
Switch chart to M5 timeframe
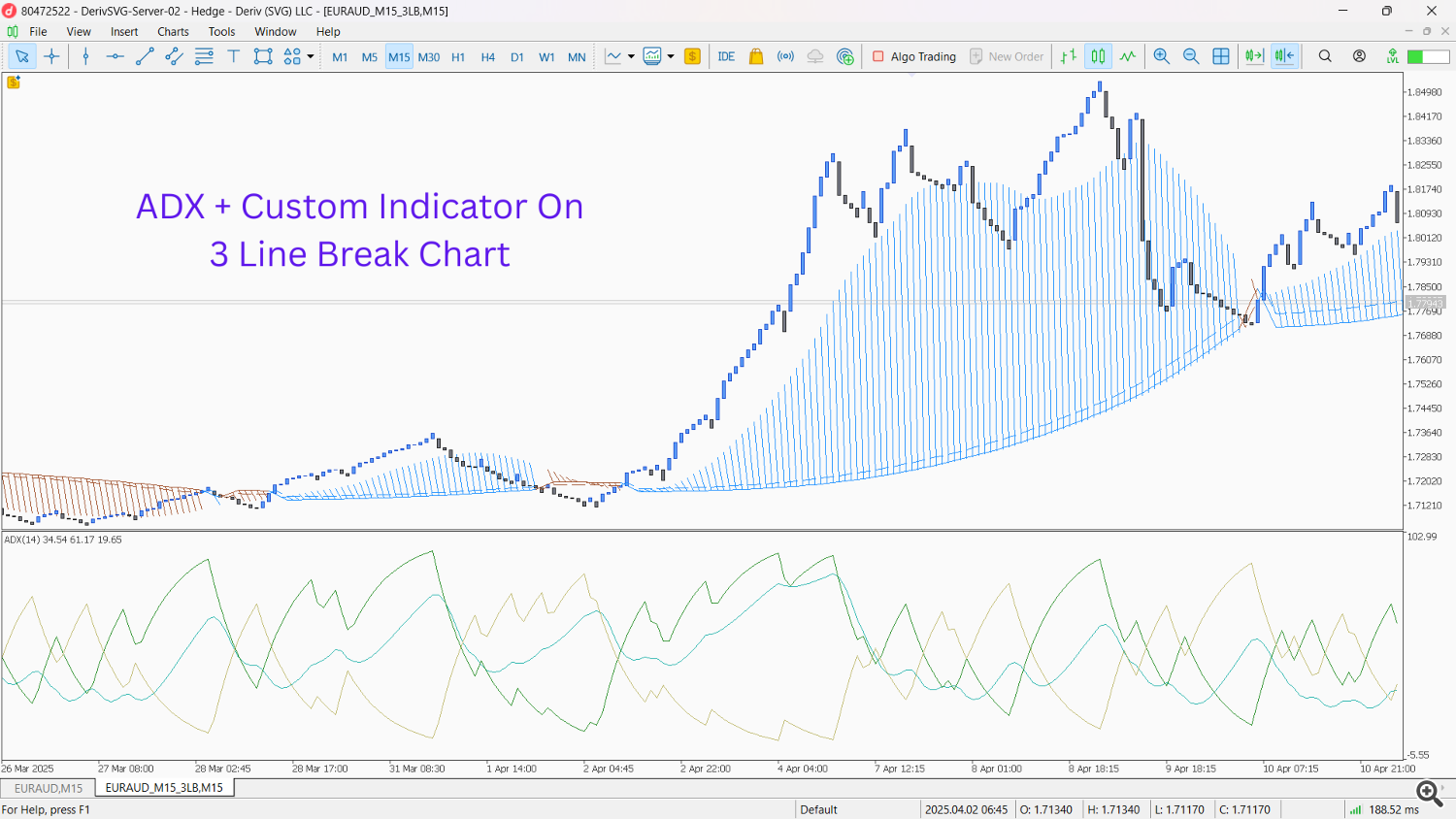click(x=370, y=57)
